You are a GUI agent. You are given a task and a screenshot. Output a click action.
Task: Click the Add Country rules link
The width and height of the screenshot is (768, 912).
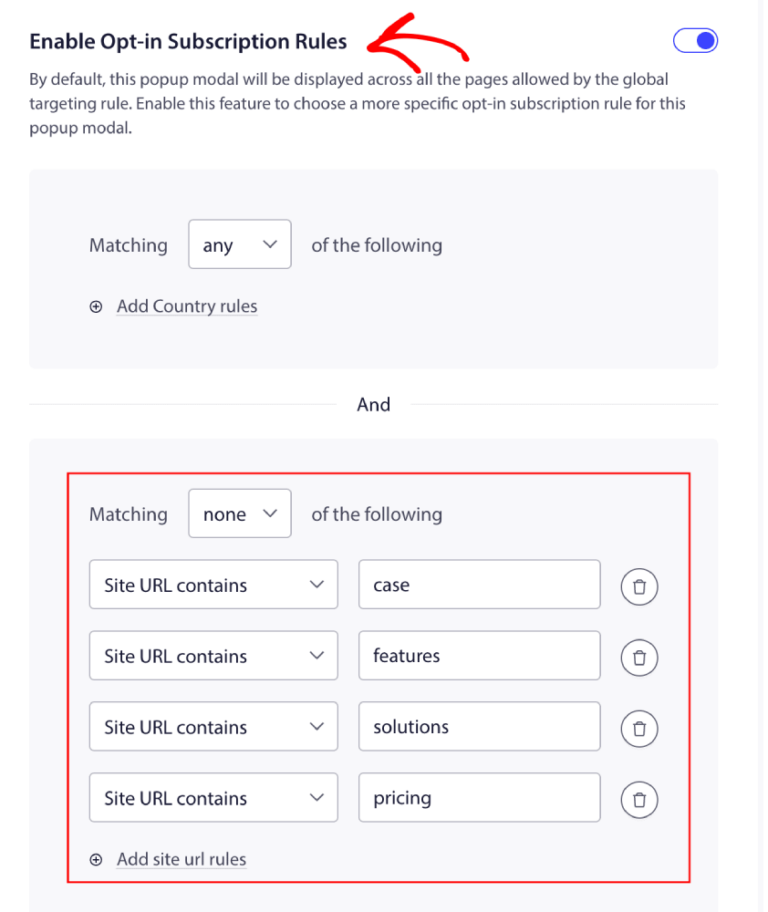coord(186,306)
